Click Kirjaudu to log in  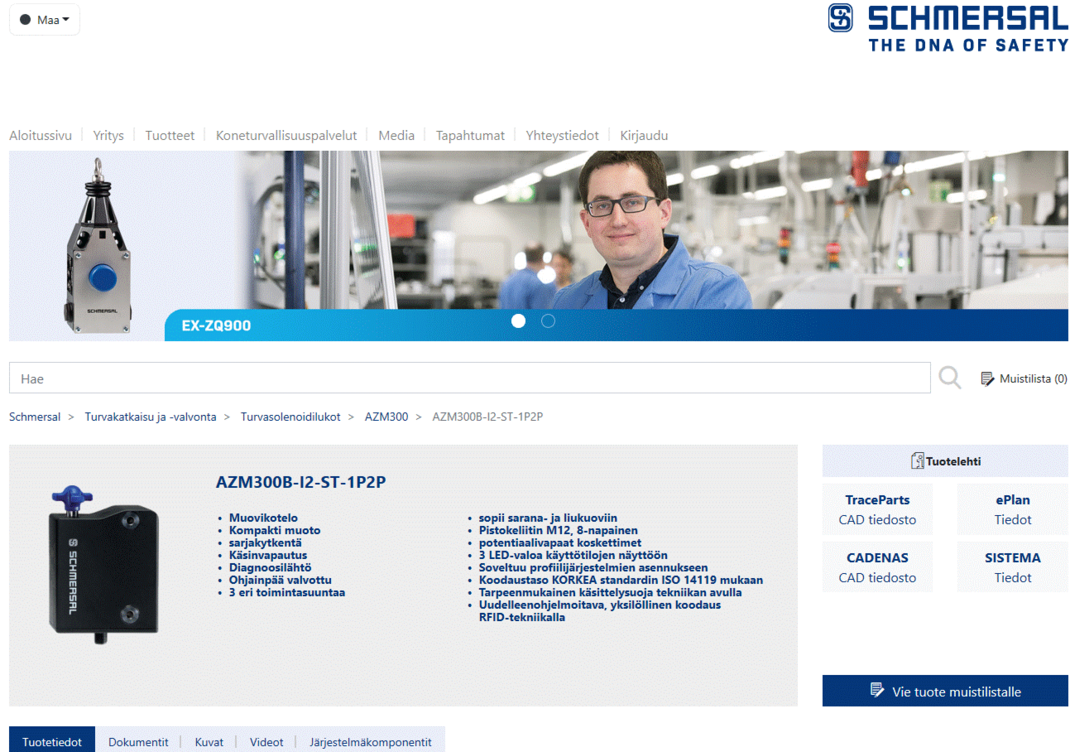click(x=644, y=135)
